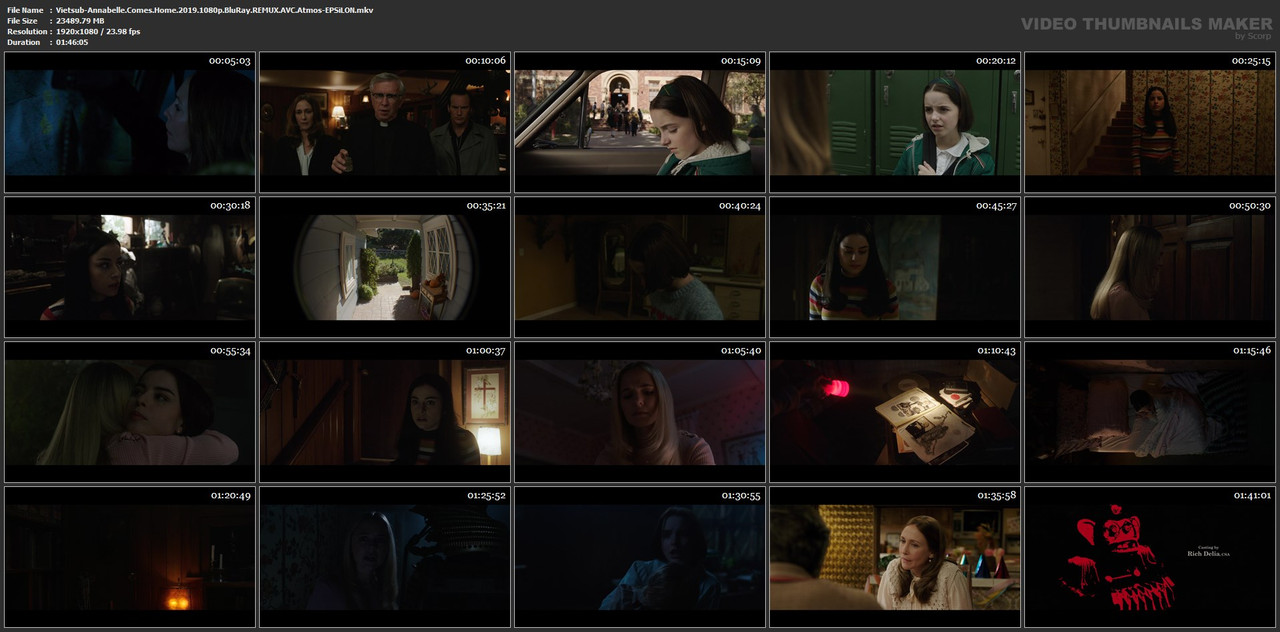Open the thumbnail at 00:05:03

(130, 122)
